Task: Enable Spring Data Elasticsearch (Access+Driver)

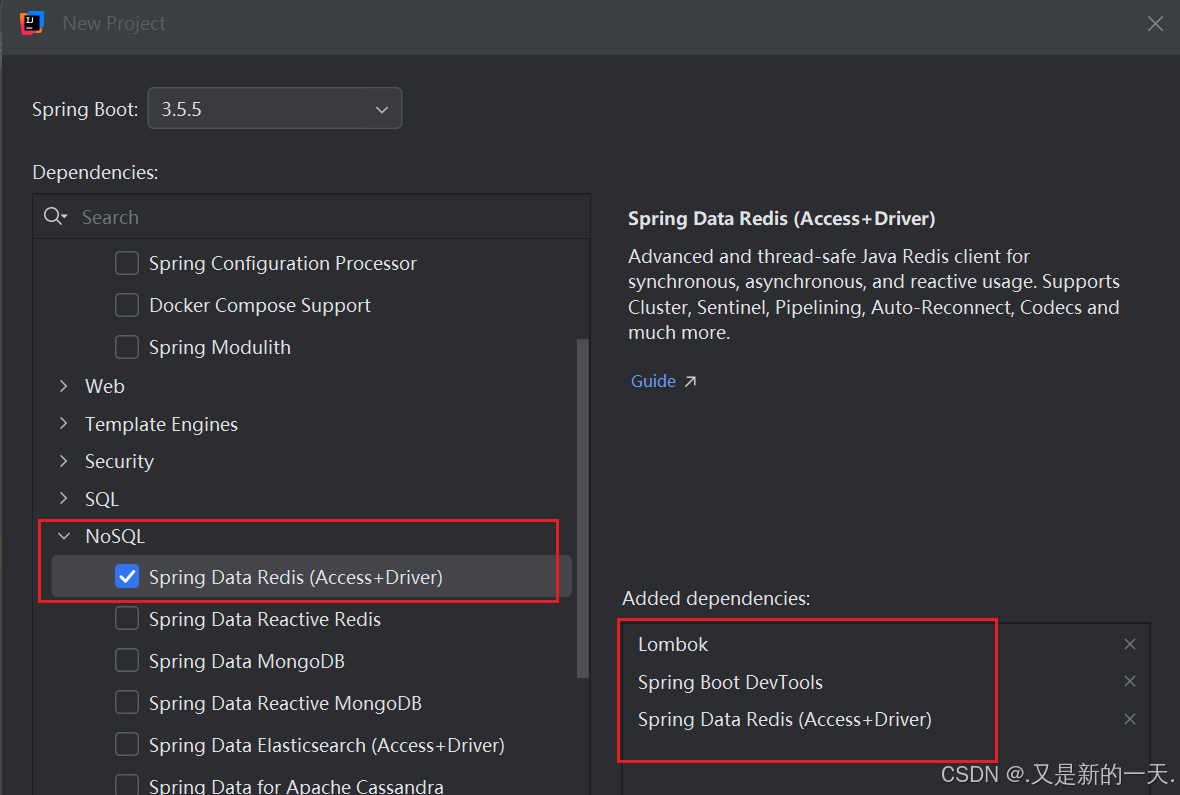Action: (x=127, y=745)
